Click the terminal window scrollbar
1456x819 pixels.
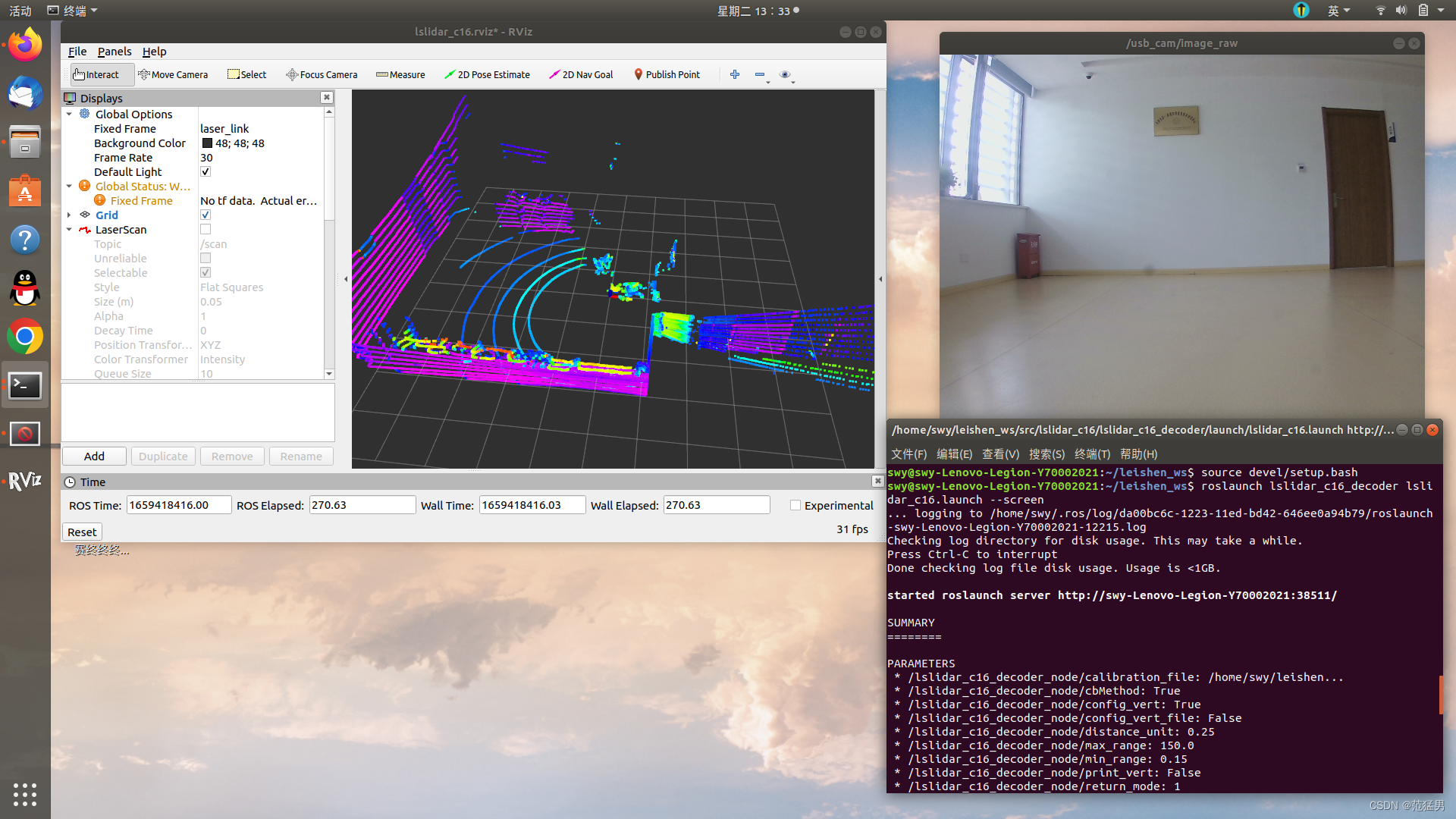click(x=1441, y=694)
